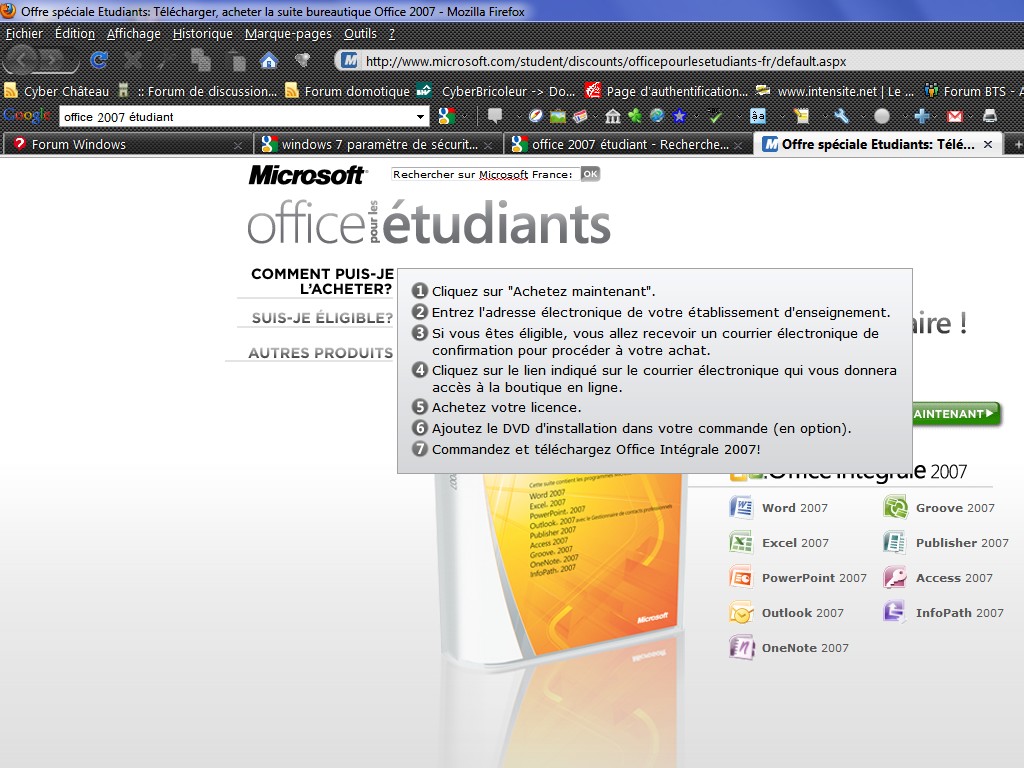Open the Google search box suggestions dropdown
Image resolution: width=1024 pixels, height=768 pixels.
click(421, 117)
